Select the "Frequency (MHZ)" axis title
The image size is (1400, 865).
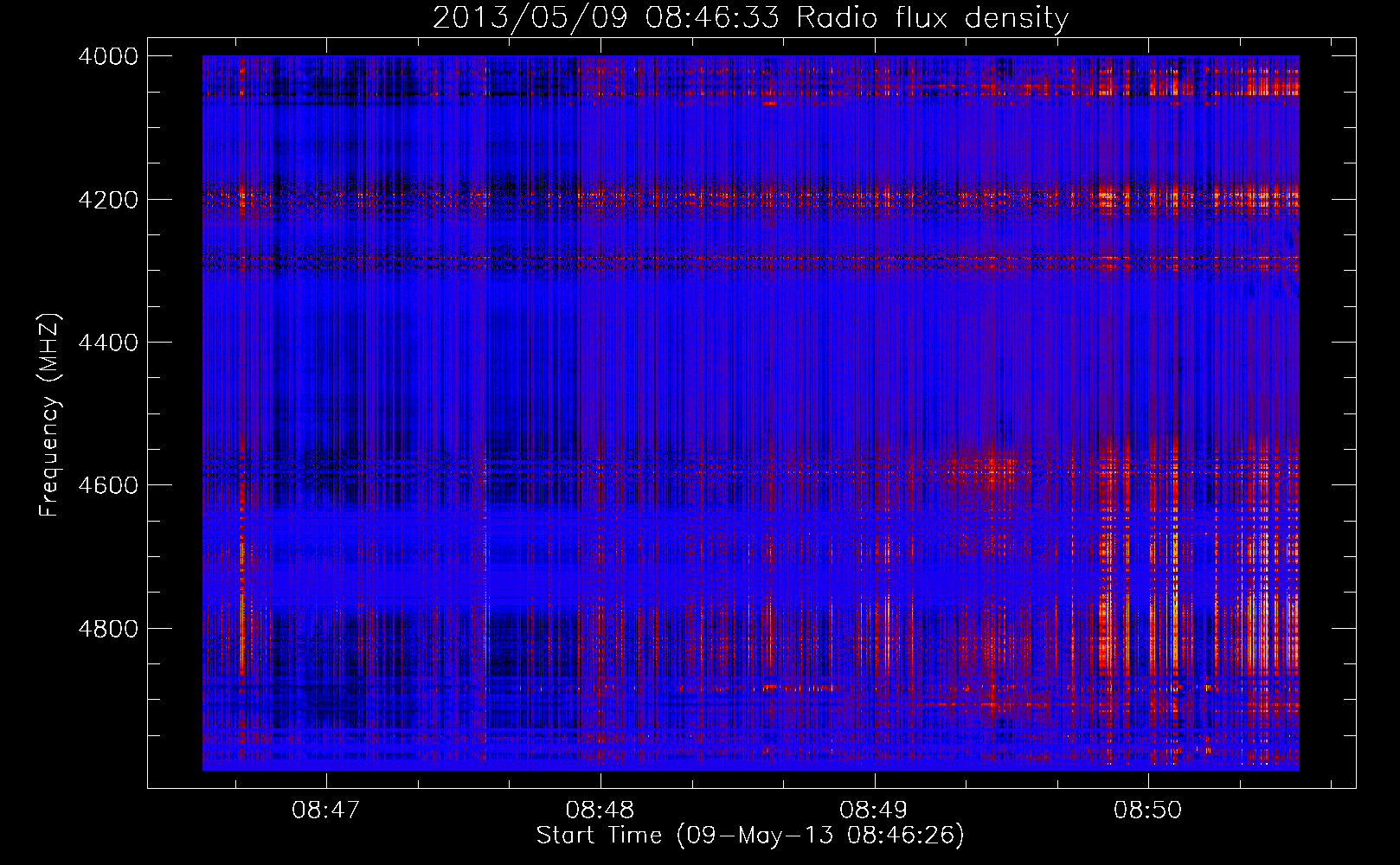49,415
